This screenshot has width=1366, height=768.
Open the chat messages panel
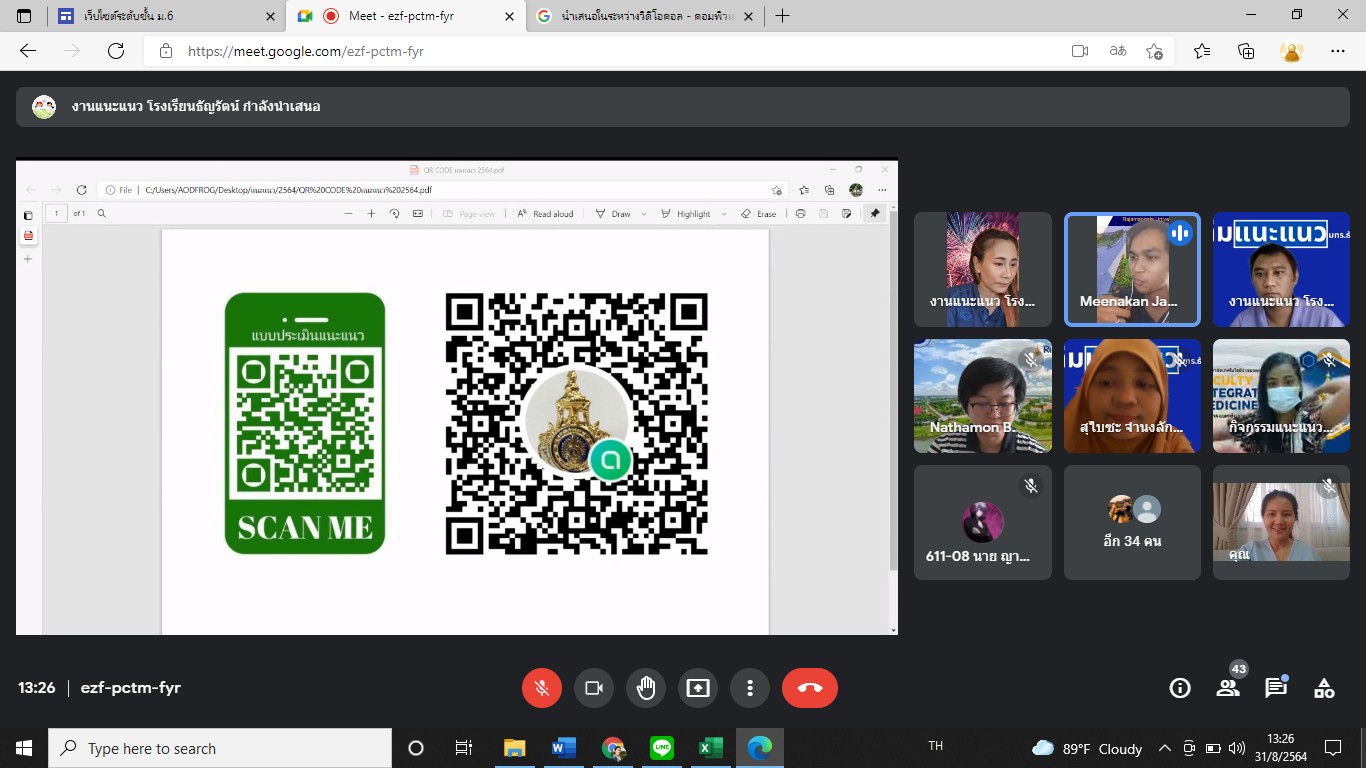[x=1276, y=688]
